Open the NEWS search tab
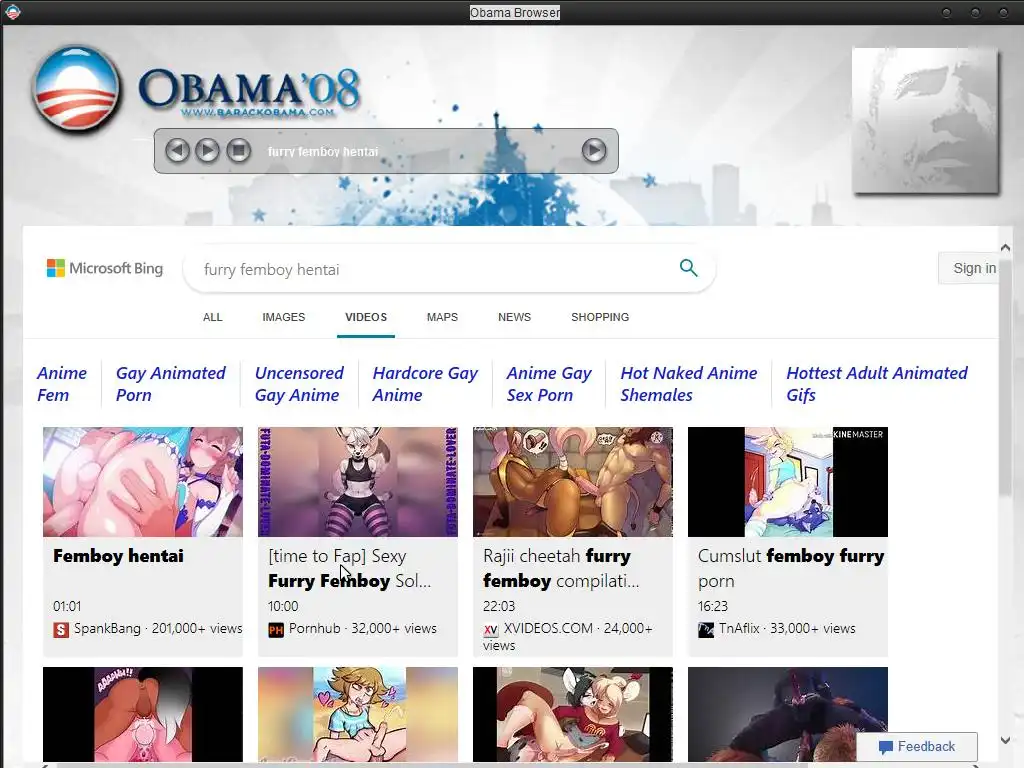The width and height of the screenshot is (1024, 768). click(515, 317)
